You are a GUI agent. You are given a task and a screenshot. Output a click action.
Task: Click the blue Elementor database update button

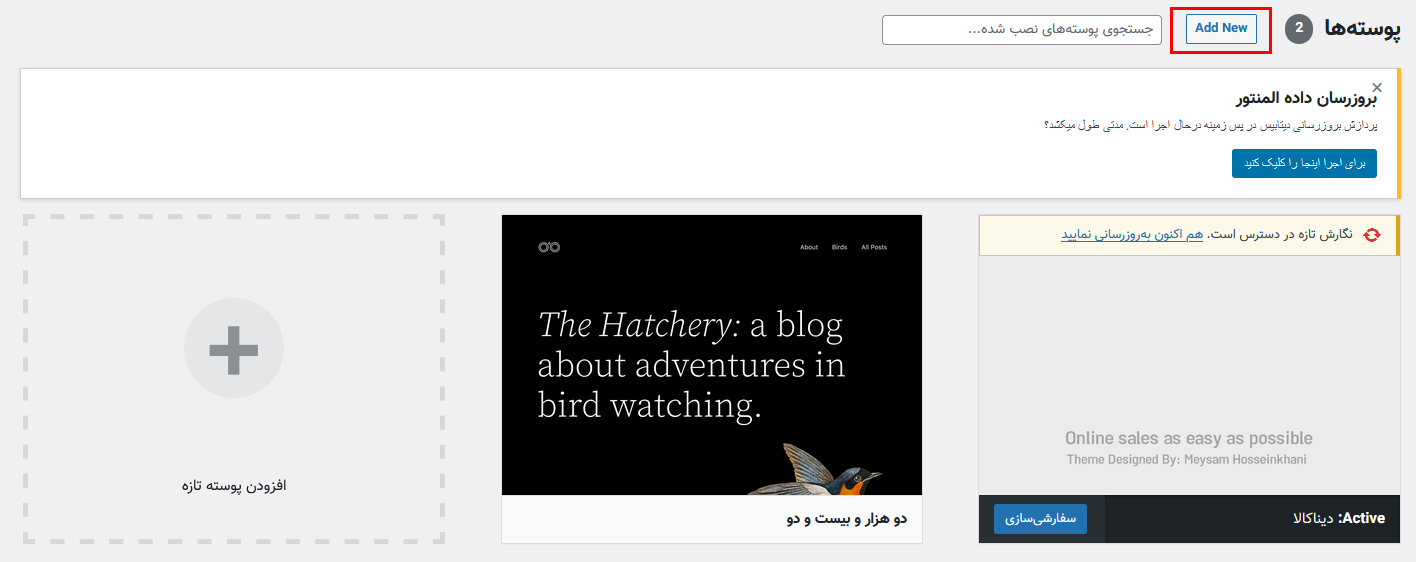coord(1304,164)
